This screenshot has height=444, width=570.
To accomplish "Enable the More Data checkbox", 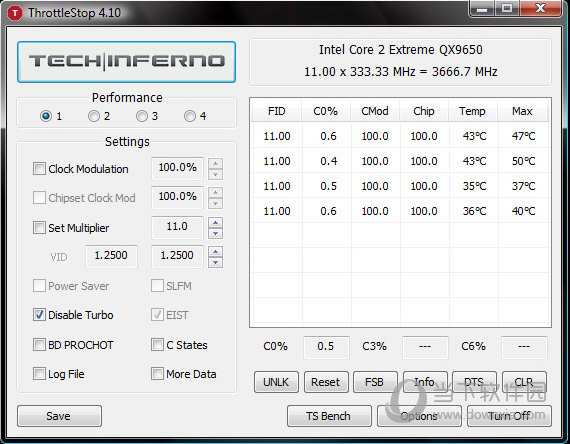I will point(157,373).
